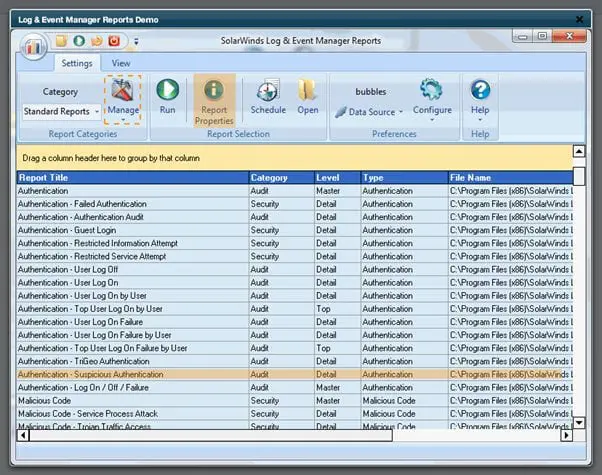Click the SolarWinds application orb button
Viewport: 602px width, 475px height.
[35, 45]
